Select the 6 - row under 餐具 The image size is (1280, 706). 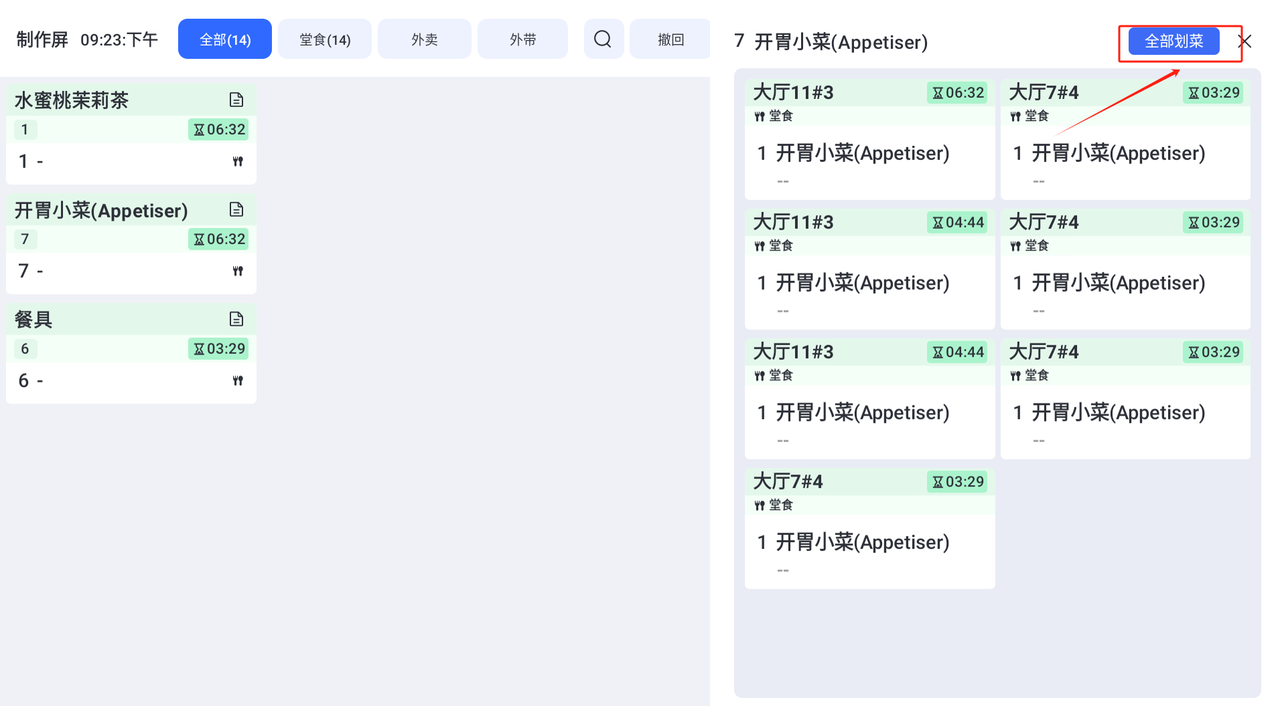[131, 381]
